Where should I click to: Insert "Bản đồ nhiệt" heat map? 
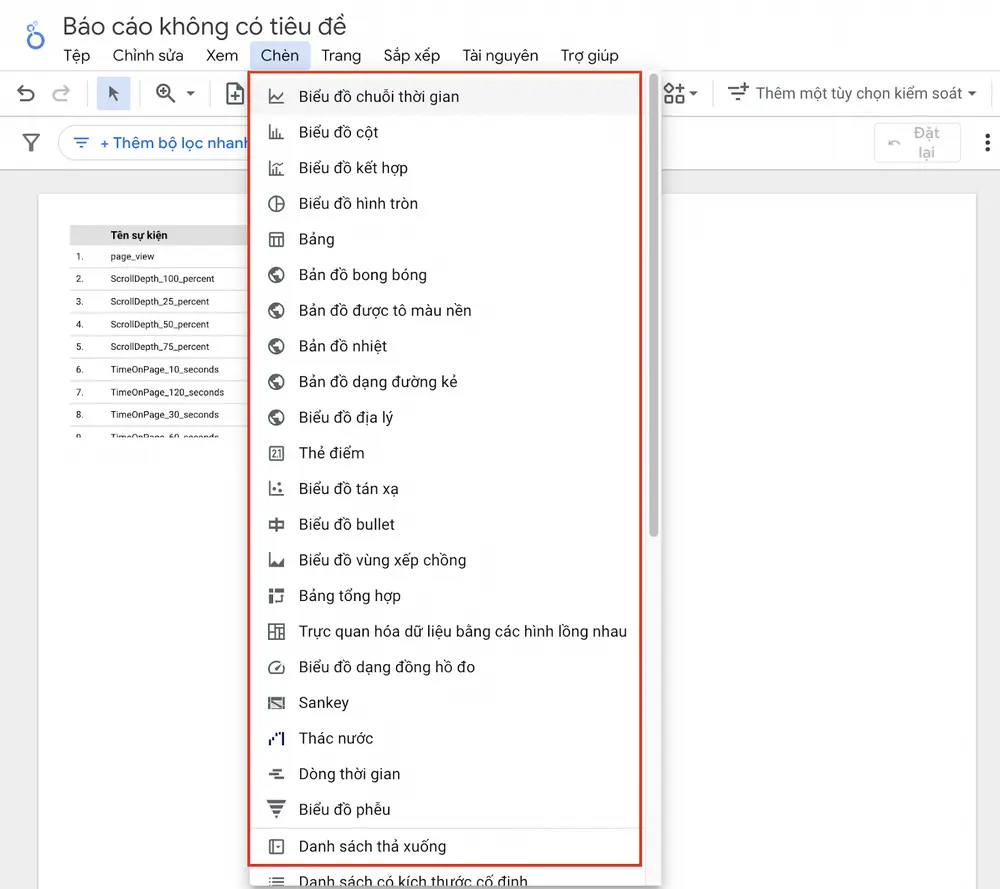445,346
